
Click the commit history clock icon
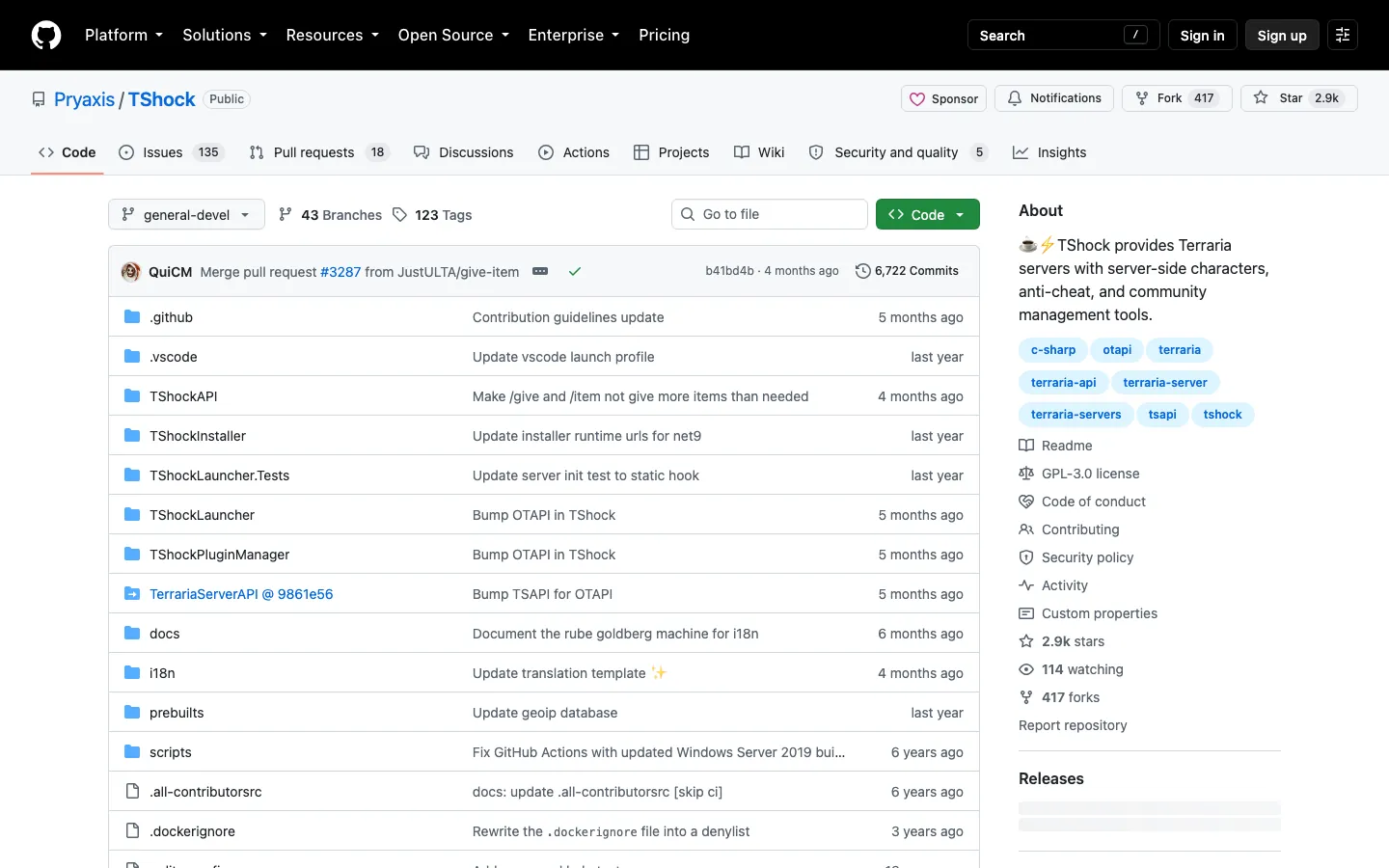[x=863, y=272]
